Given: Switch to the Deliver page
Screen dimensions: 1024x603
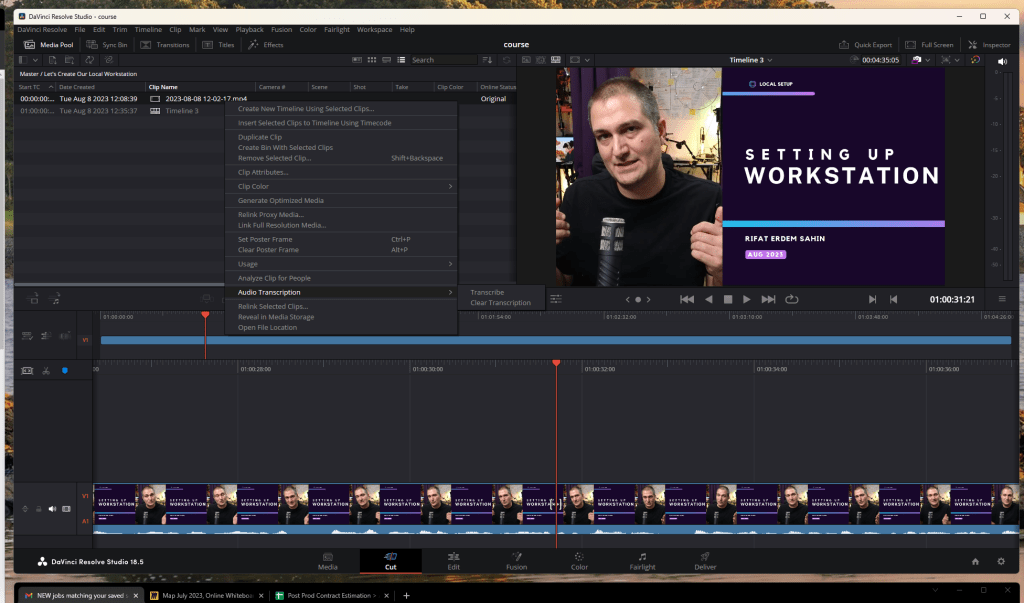Looking at the screenshot, I should point(705,561).
